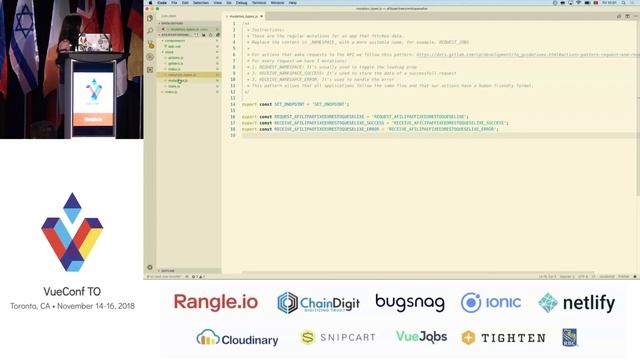This screenshot has width=640, height=360.
Task: Open changes icon in the editor toolbar
Action: pyautogui.click(x=619, y=16)
